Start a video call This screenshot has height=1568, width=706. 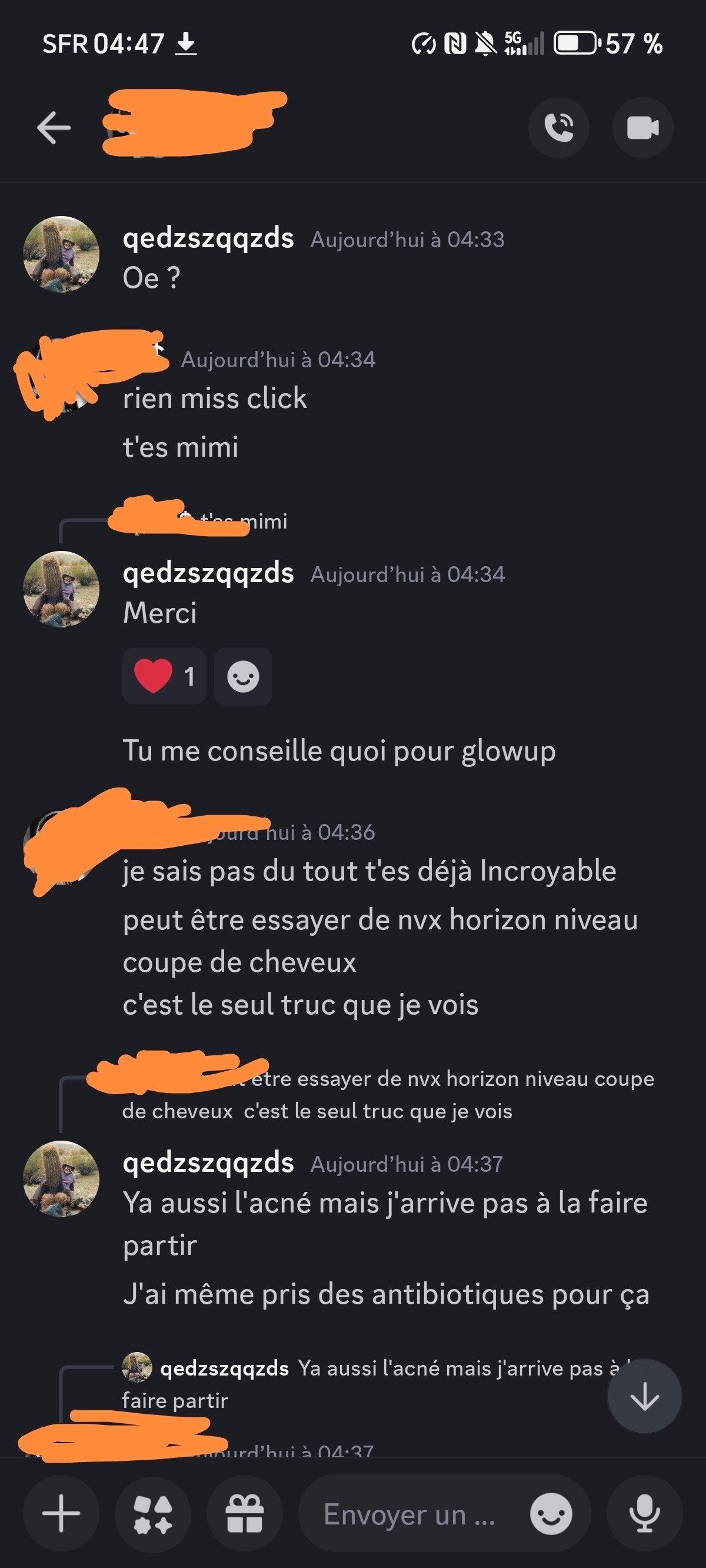click(642, 128)
